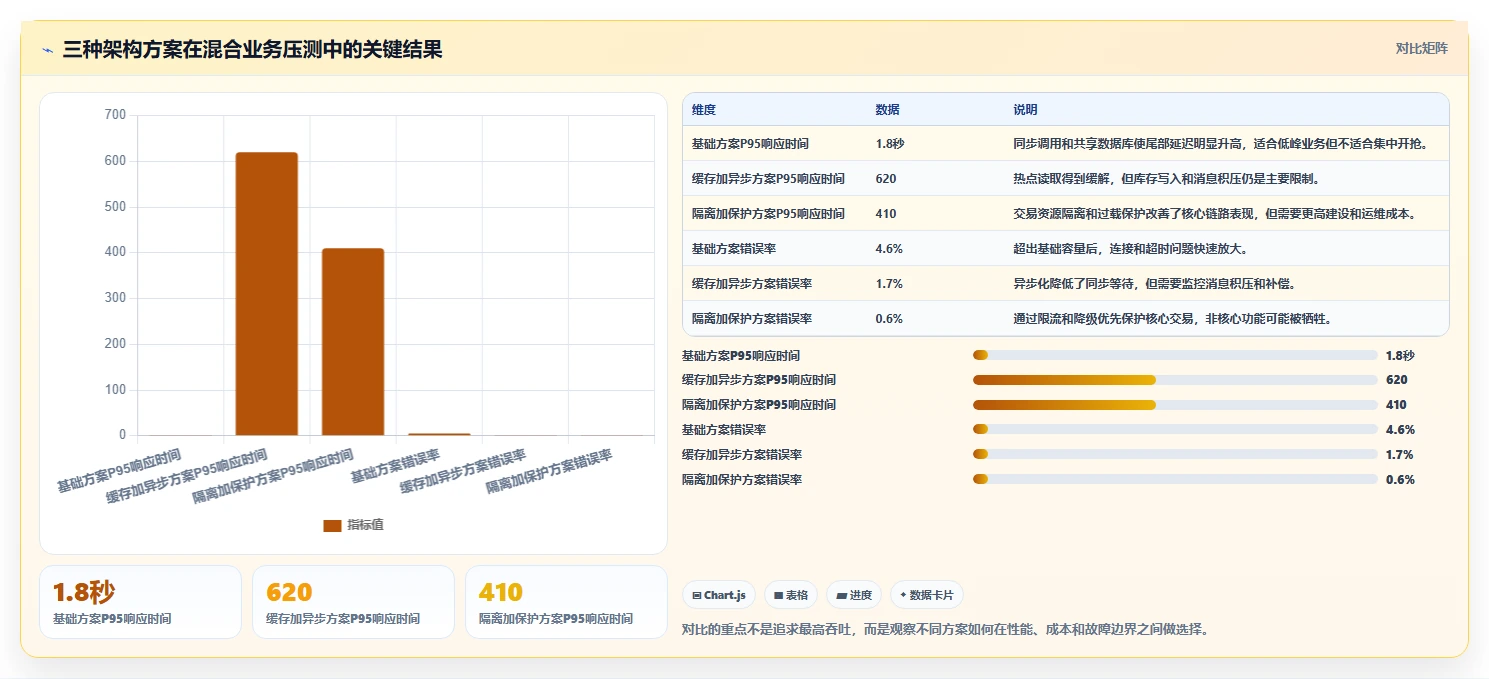Click table cell value 1.8秒
Screen dimensions: 1489x679
coord(889,144)
